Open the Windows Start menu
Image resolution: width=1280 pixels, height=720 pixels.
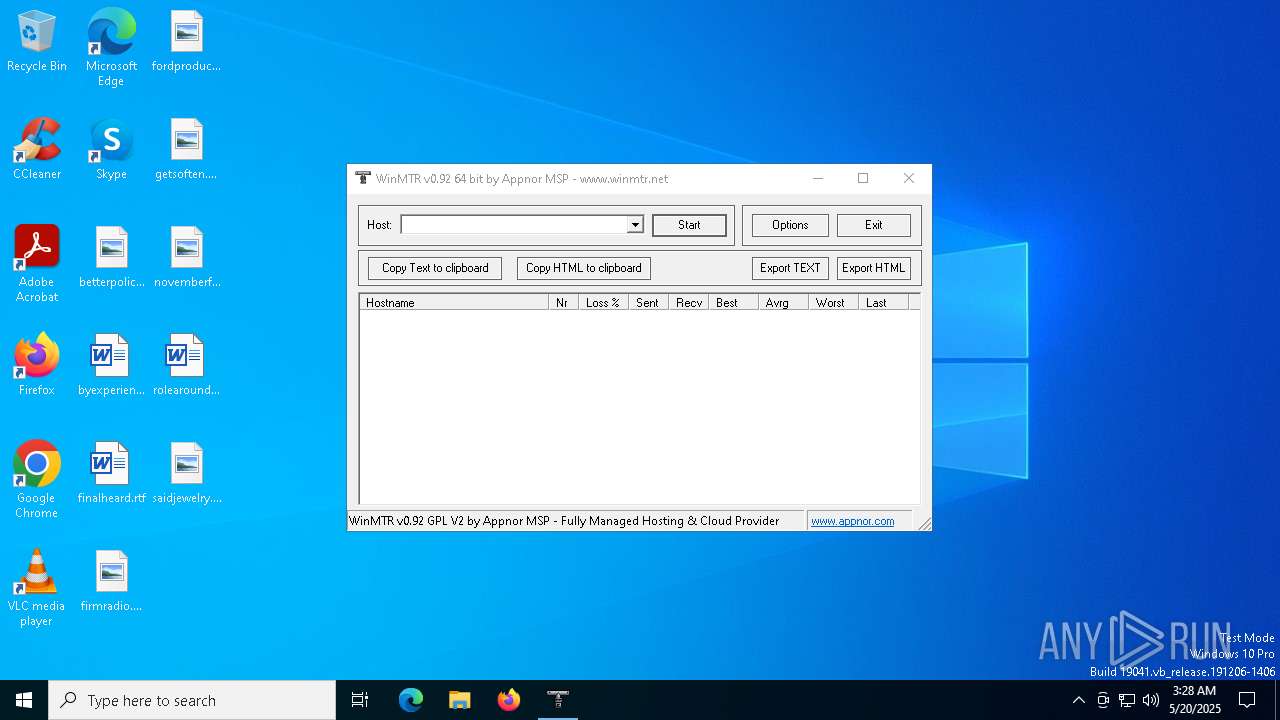pyautogui.click(x=24, y=700)
